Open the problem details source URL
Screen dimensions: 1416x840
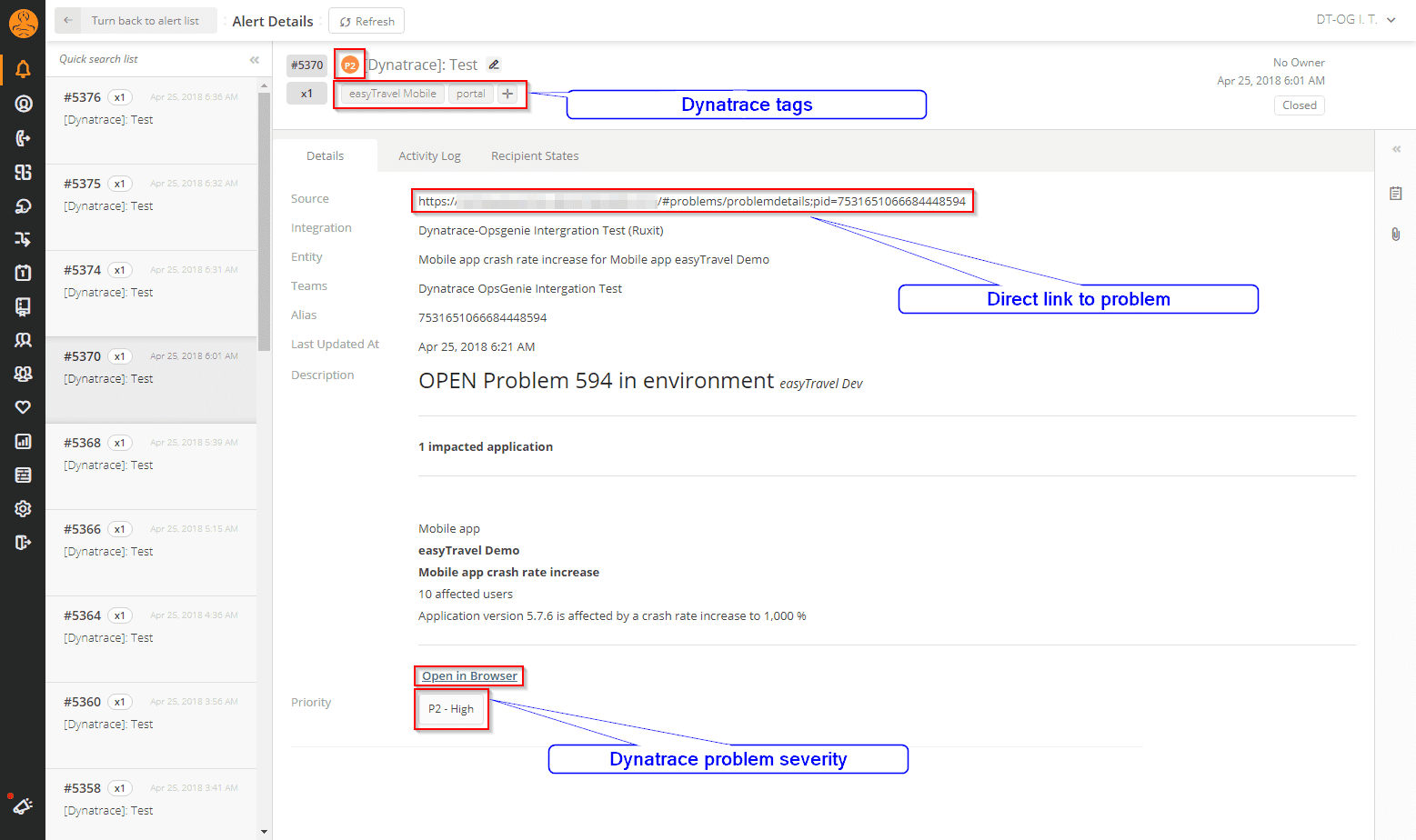[692, 201]
